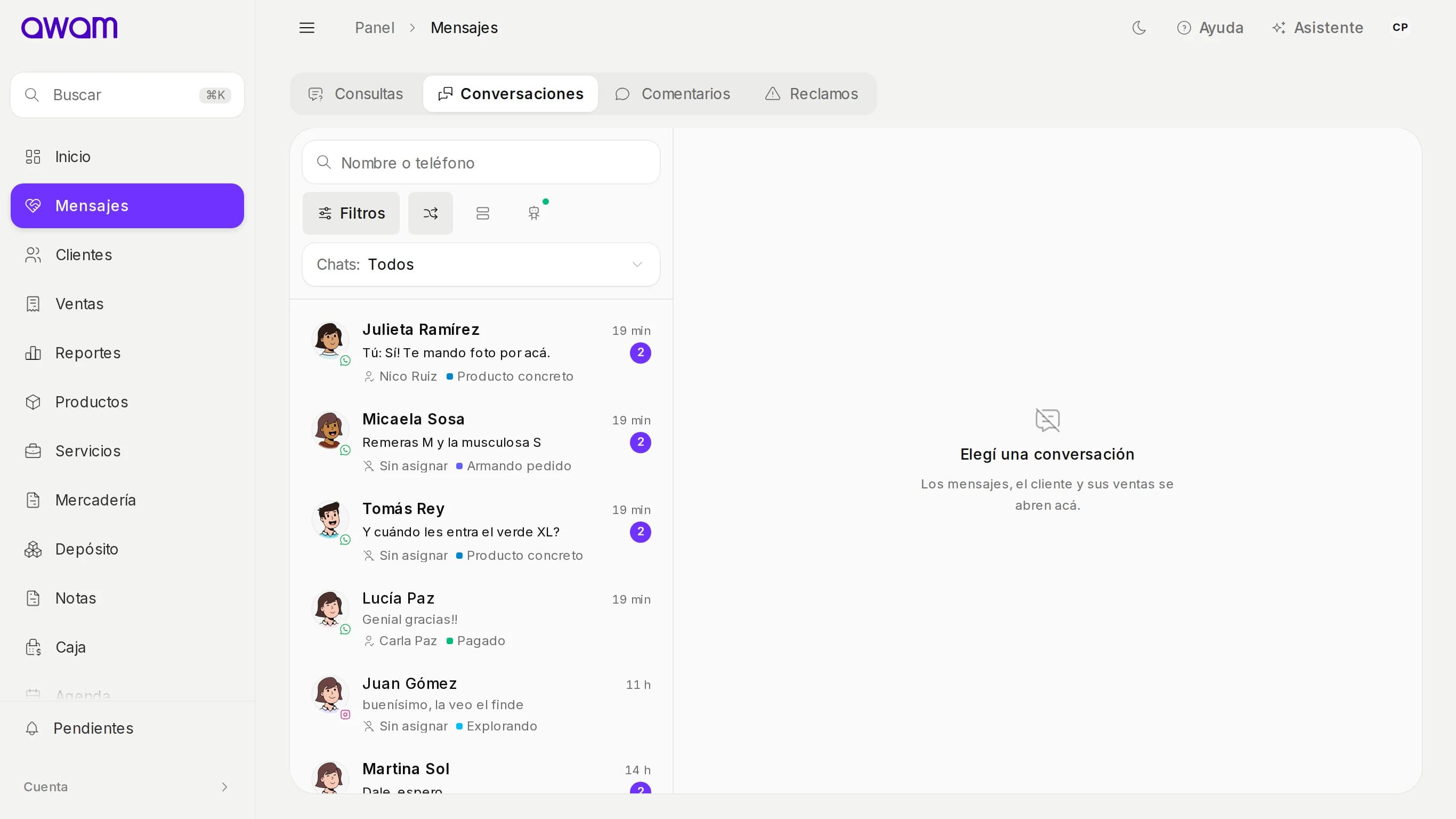
Task: Toggle dark mode moon icon
Action: coord(1139,28)
